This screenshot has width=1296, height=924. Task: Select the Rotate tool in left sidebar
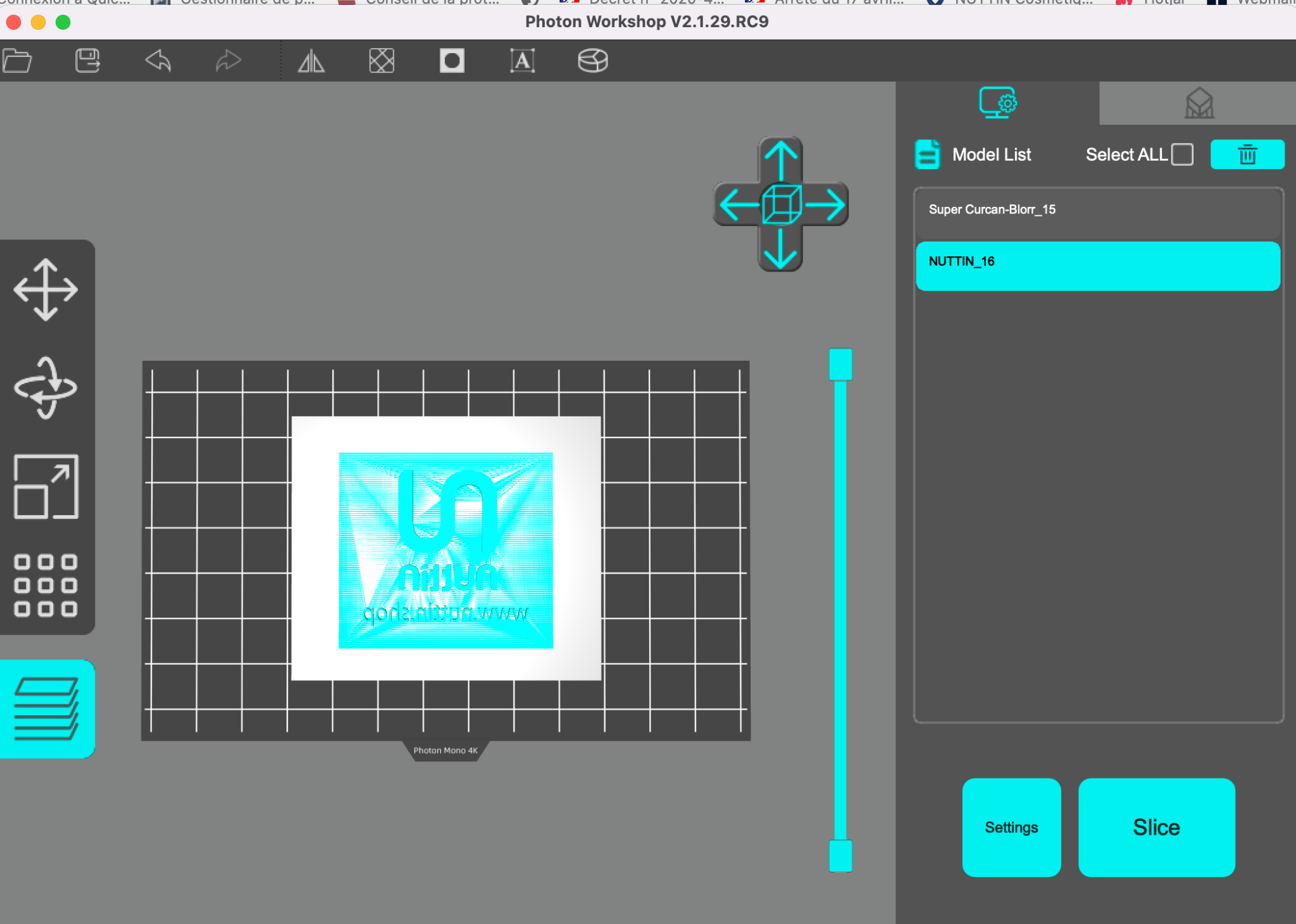(46, 388)
